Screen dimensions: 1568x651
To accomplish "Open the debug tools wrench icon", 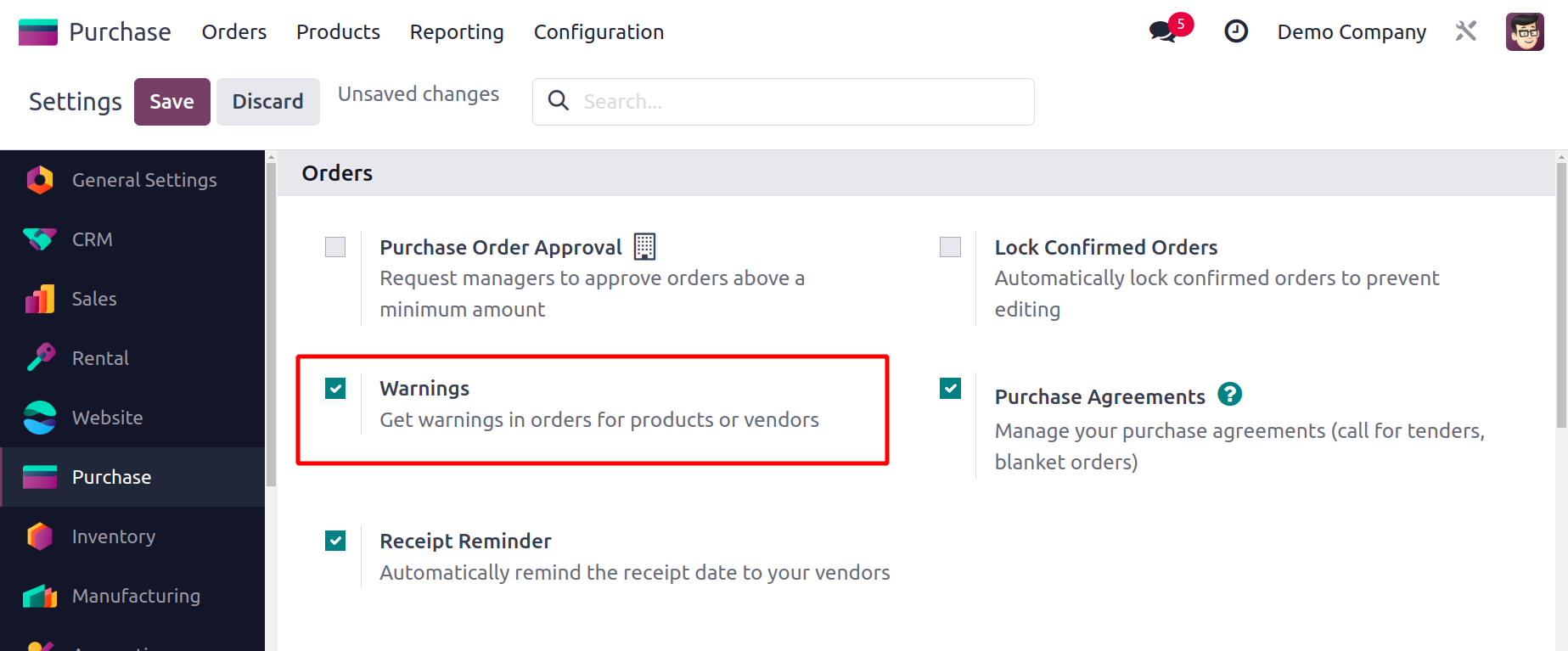I will pyautogui.click(x=1465, y=31).
